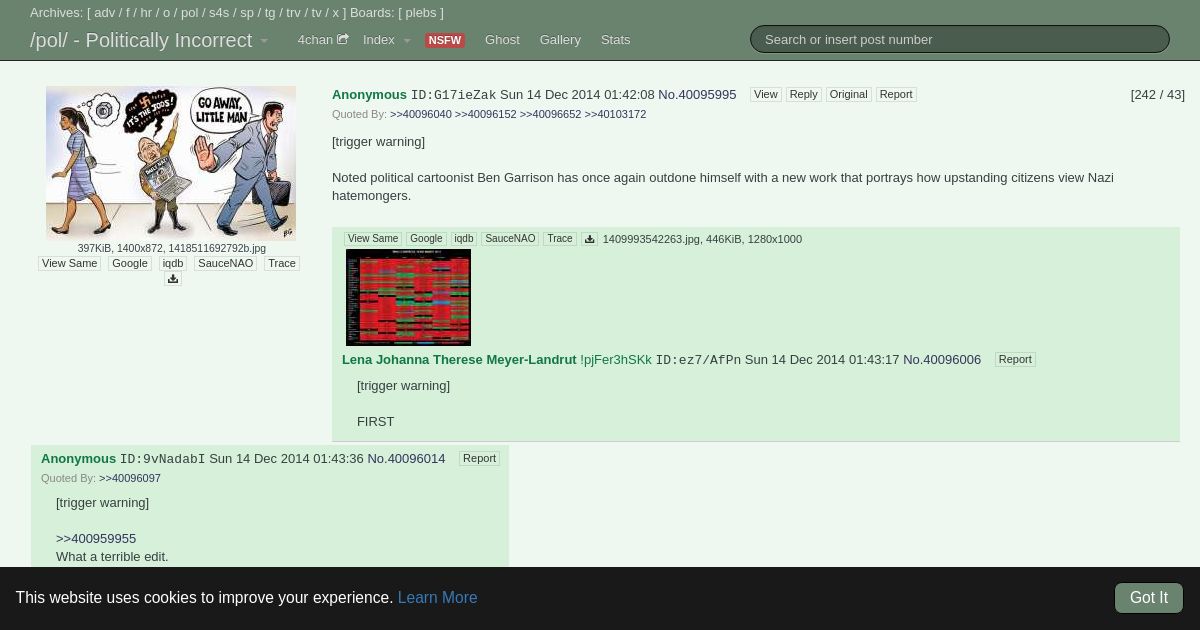Focus the search or post number field
1200x630 pixels.
coord(960,39)
